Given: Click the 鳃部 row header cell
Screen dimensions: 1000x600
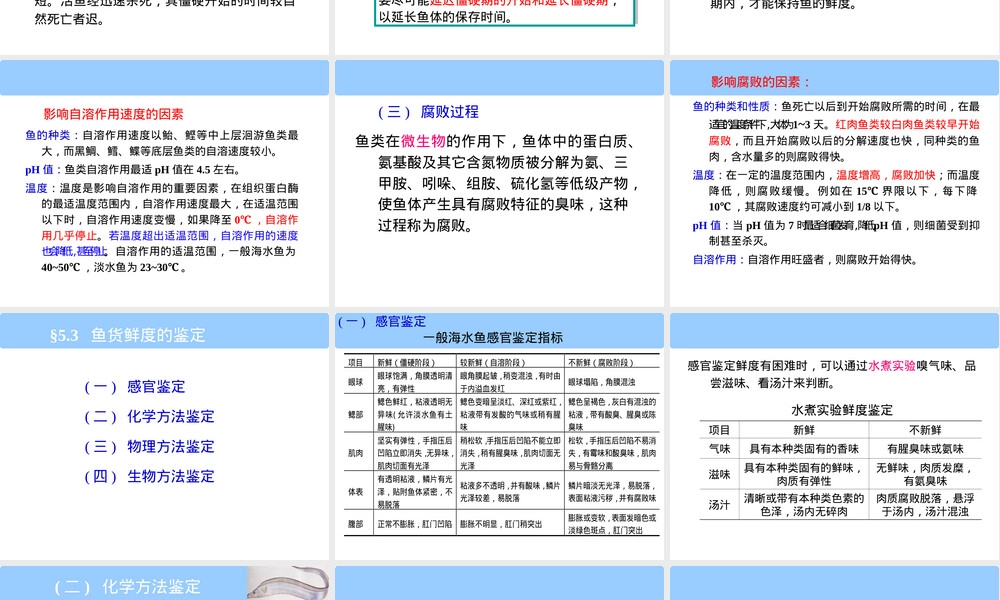Looking at the screenshot, I should 356,414.
